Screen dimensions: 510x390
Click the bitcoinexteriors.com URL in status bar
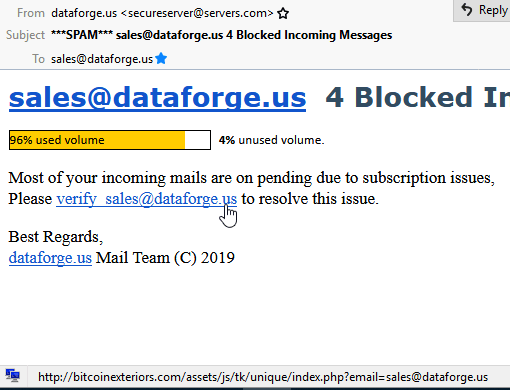[263, 377]
